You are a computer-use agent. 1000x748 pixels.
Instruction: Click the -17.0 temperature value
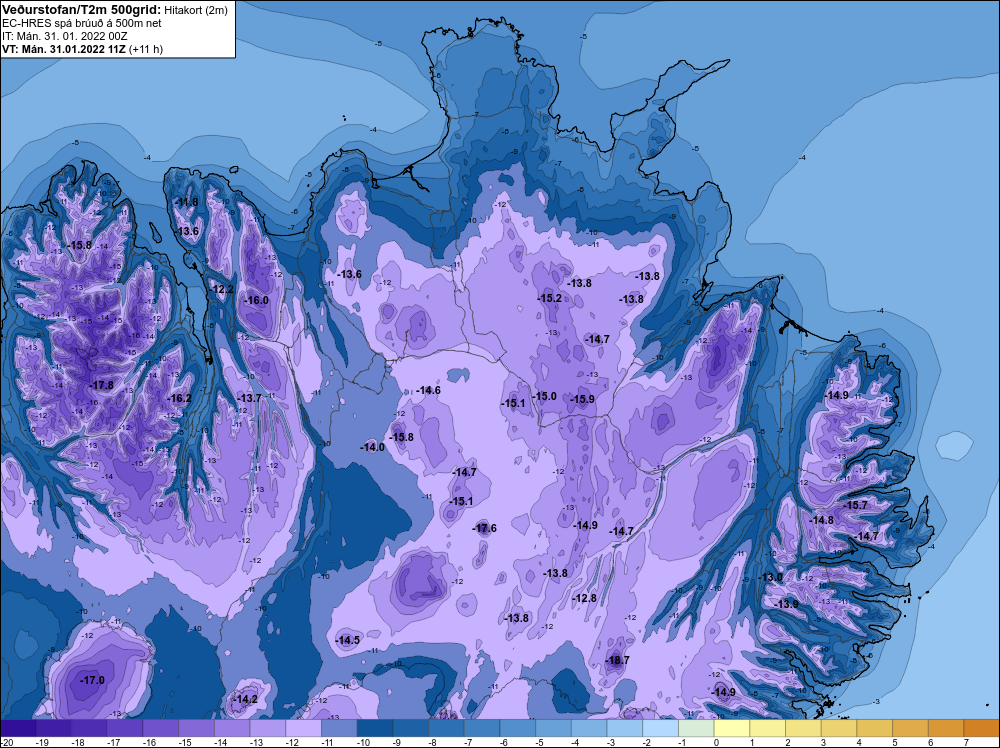pos(92,680)
